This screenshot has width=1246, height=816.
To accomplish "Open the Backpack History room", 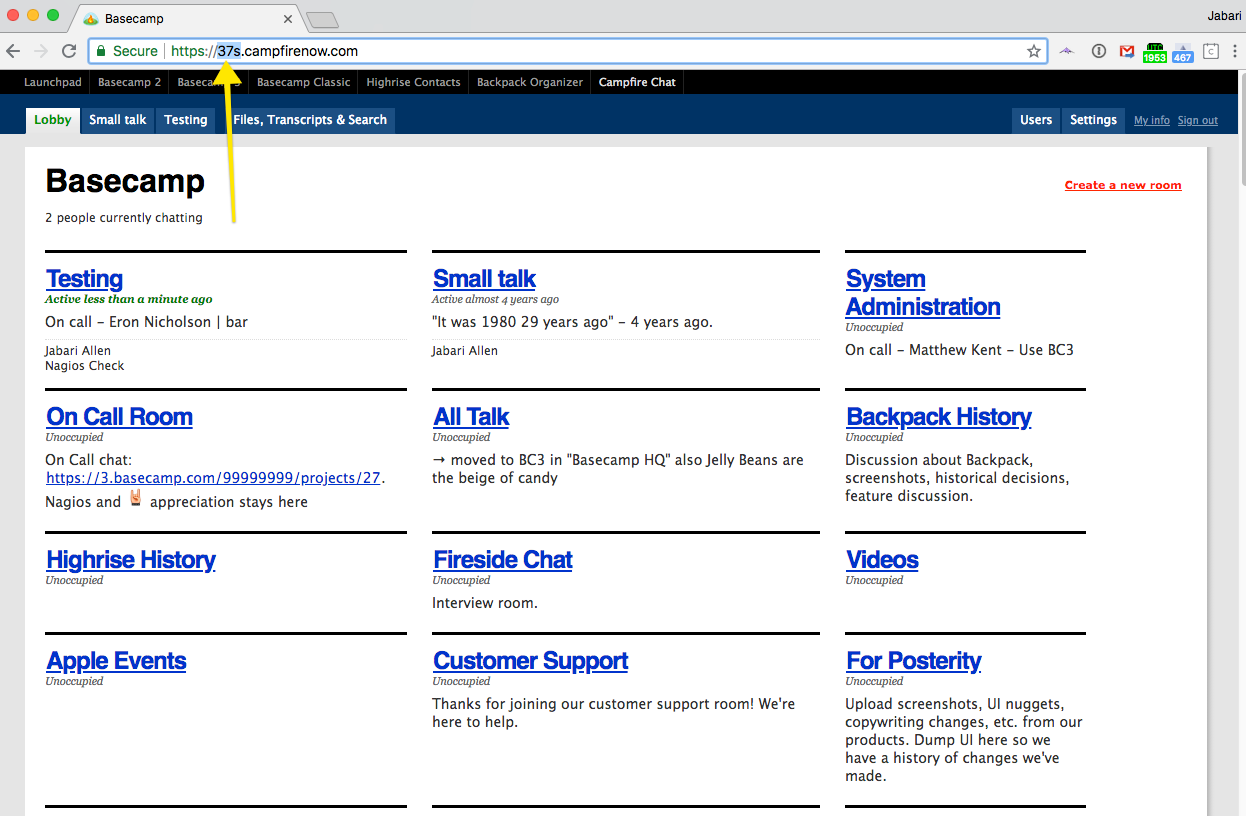I will click(939, 417).
